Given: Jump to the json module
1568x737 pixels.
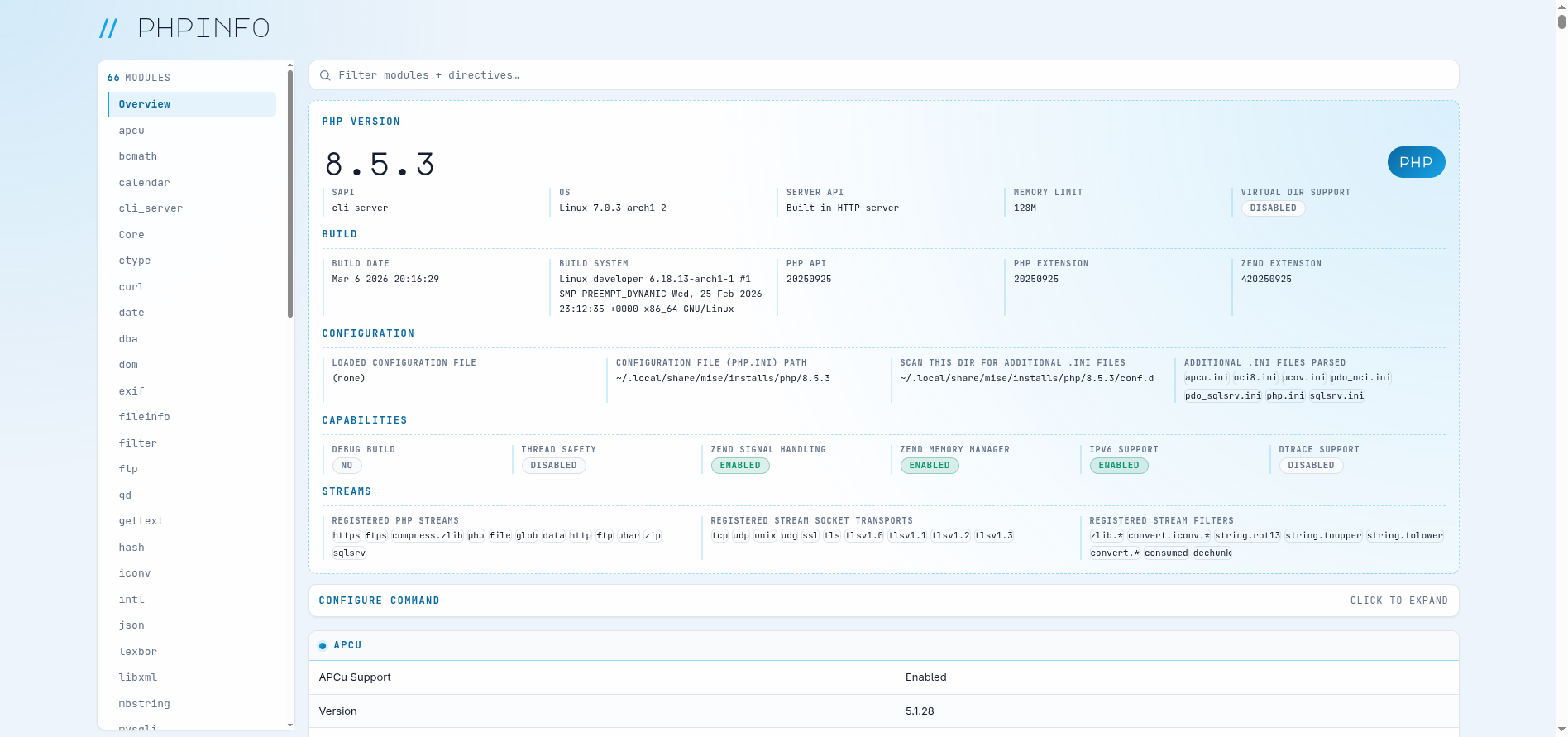Looking at the screenshot, I should point(192,625).
